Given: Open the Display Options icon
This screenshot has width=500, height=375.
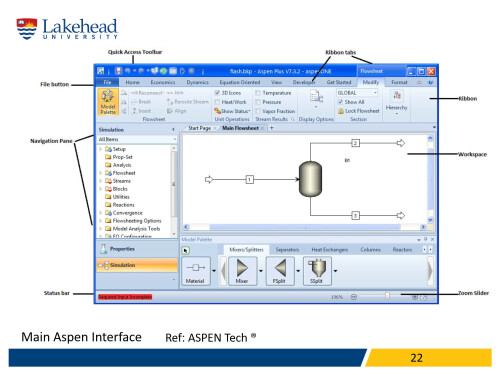Looking at the screenshot, I should (x=316, y=96).
